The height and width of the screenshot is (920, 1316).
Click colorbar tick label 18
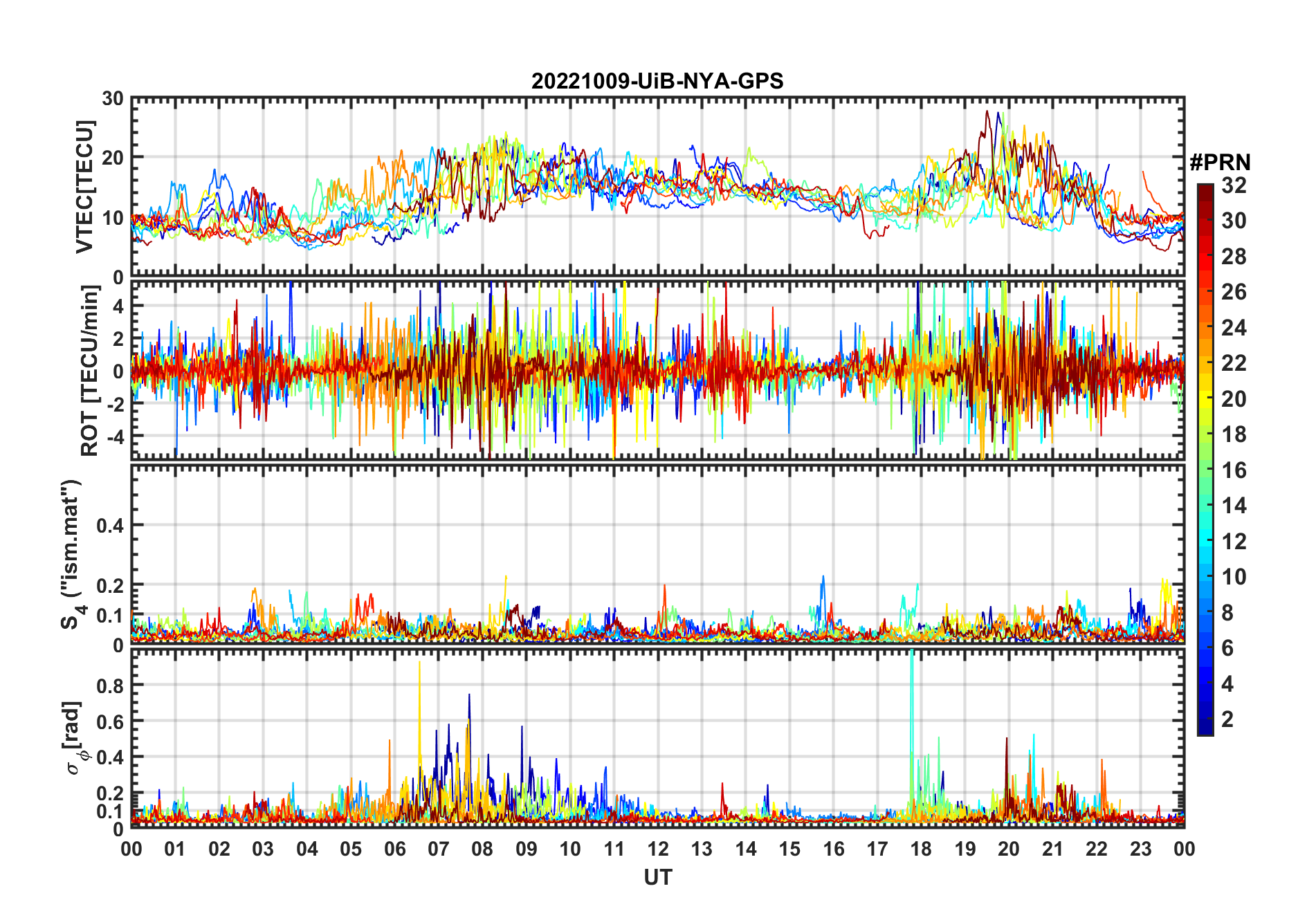coord(1234,434)
